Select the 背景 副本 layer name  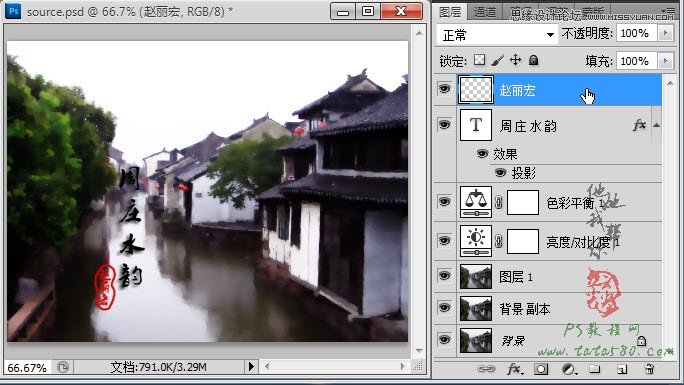525,309
